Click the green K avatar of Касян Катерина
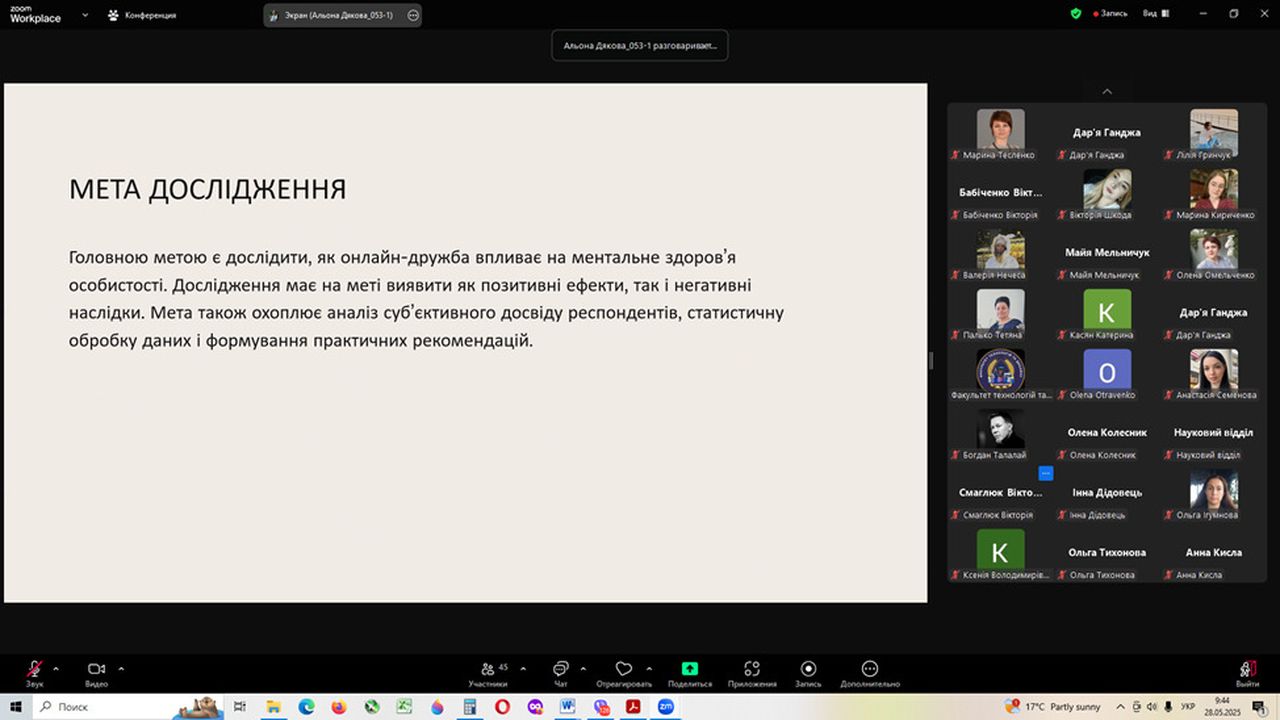 tap(1108, 309)
